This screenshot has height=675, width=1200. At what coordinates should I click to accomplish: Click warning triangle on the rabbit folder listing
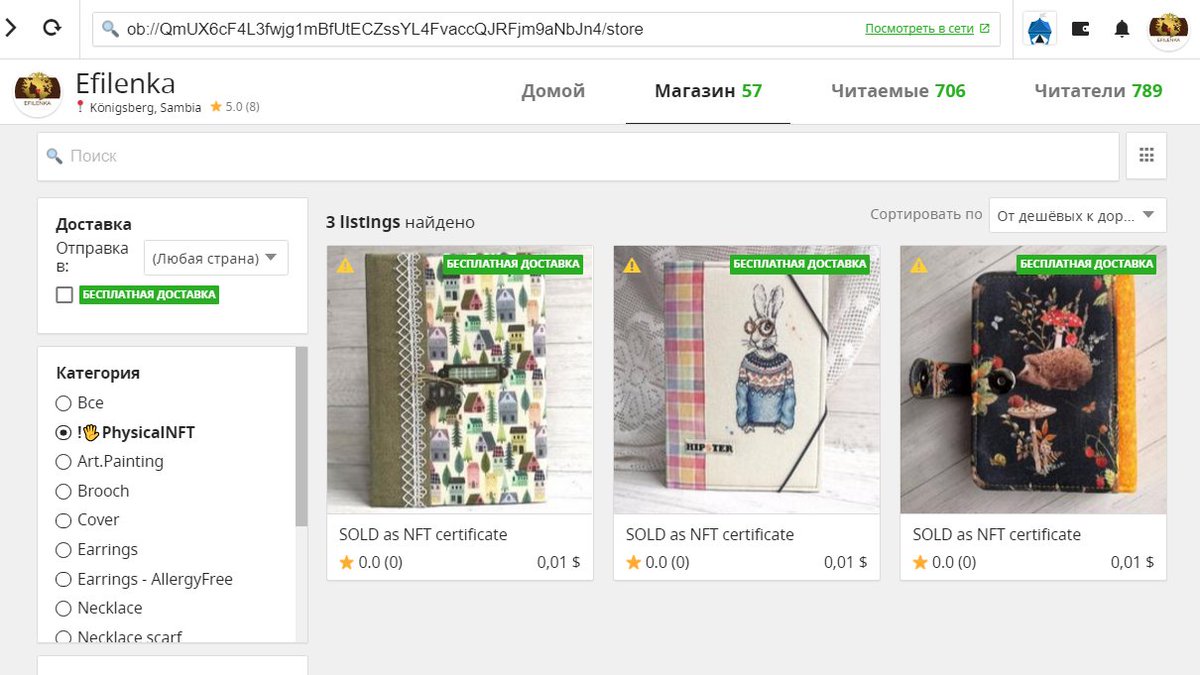pos(632,265)
